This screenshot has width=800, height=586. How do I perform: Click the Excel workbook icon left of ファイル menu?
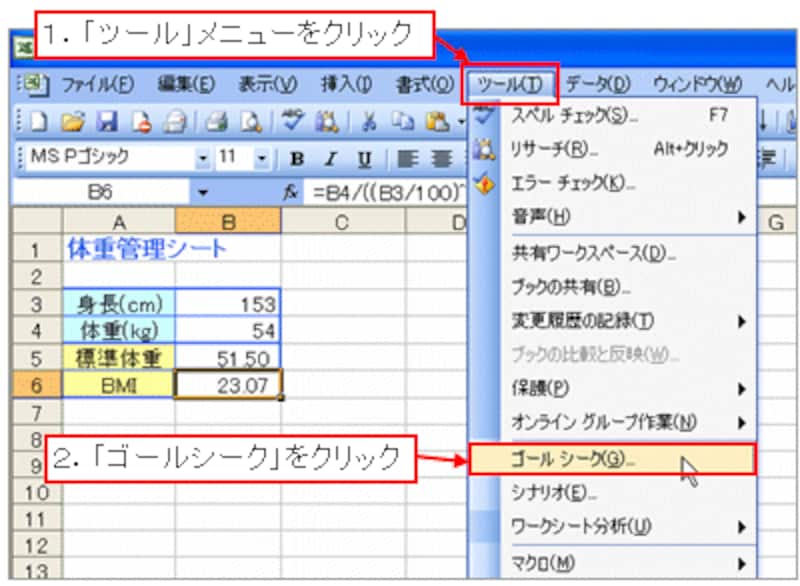click(35, 84)
